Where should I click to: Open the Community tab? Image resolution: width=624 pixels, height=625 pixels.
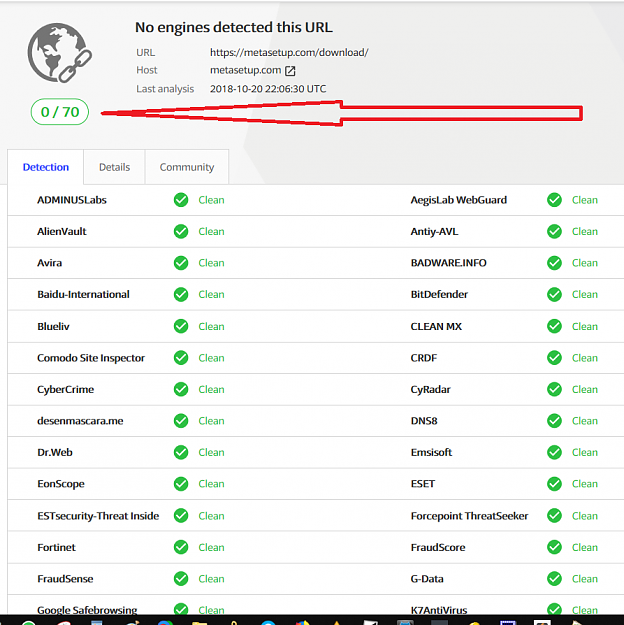[187, 167]
